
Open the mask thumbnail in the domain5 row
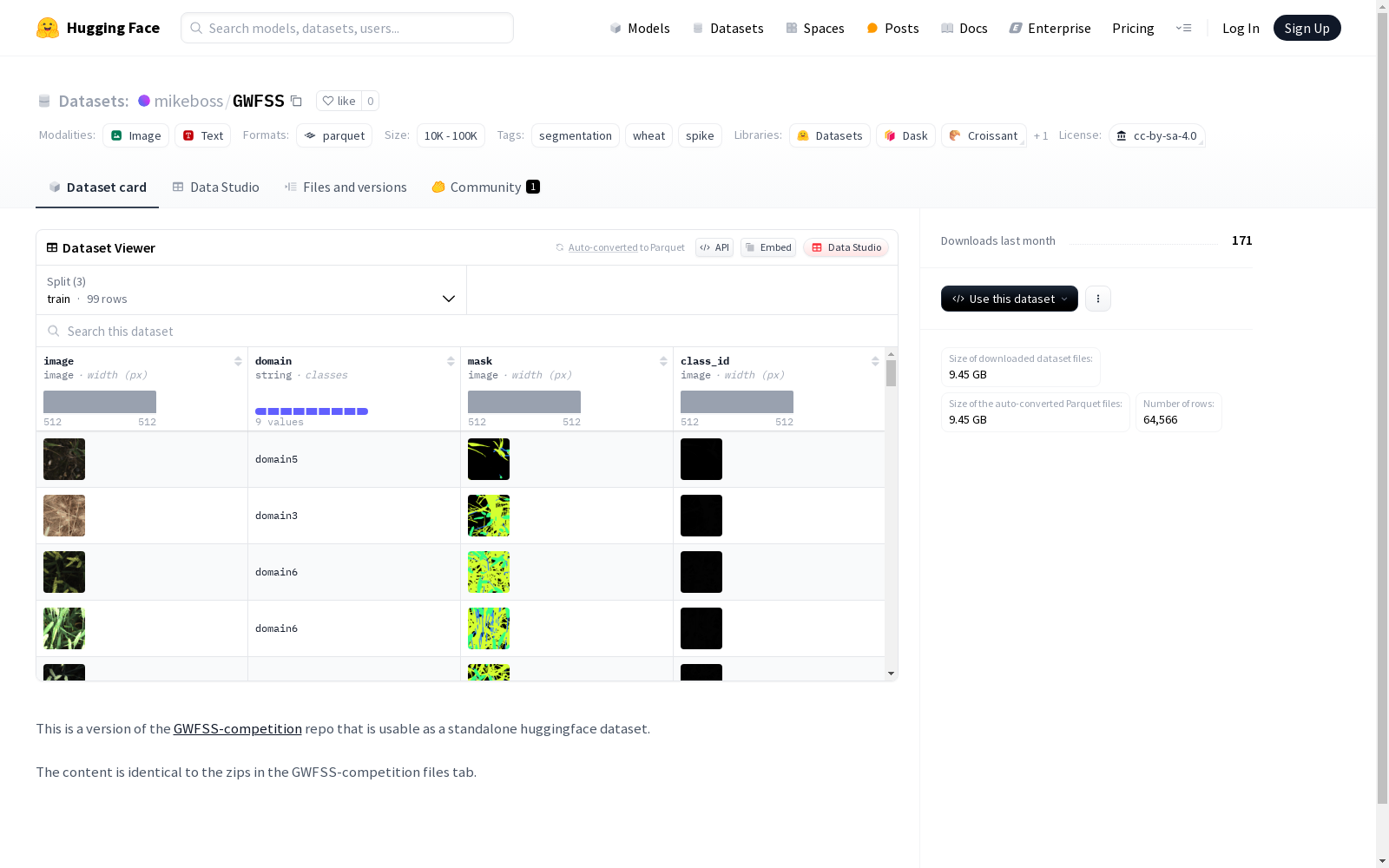coord(489,459)
